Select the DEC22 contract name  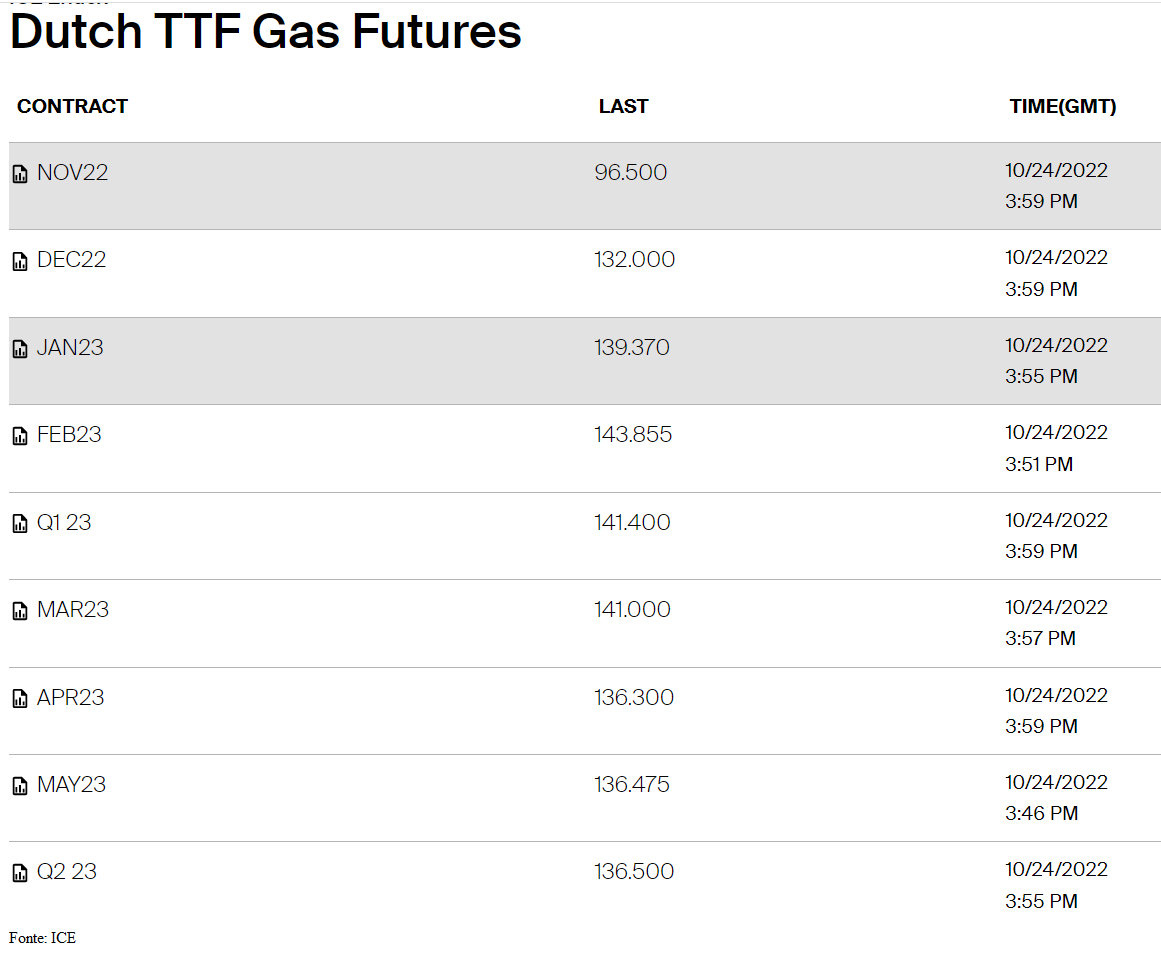tap(72, 260)
